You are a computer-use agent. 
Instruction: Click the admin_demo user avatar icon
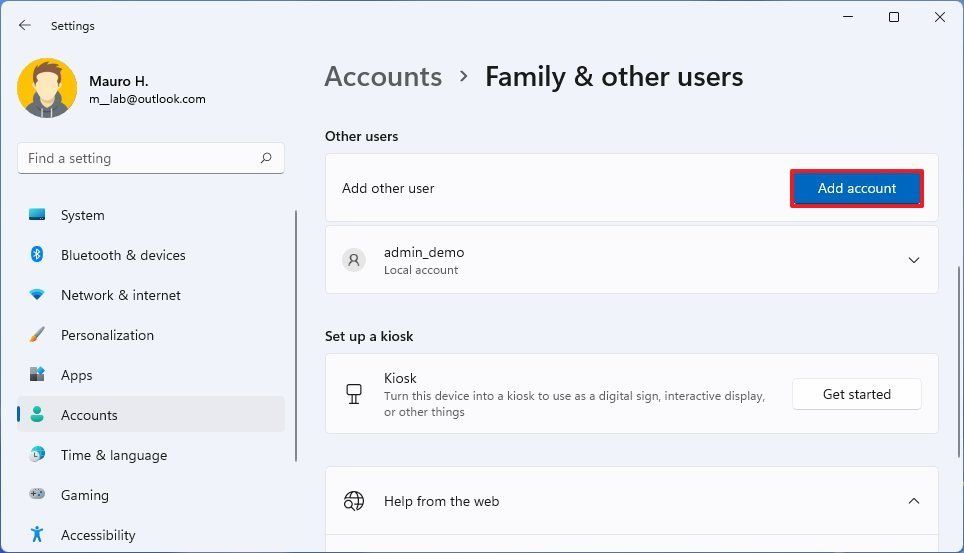354,260
